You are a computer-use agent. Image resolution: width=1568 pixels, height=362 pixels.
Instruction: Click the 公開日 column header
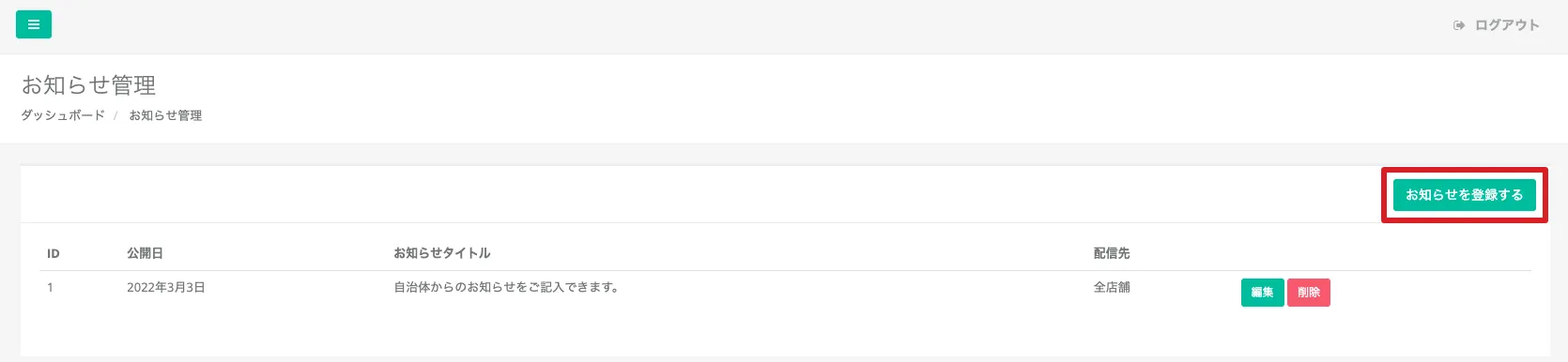(145, 253)
